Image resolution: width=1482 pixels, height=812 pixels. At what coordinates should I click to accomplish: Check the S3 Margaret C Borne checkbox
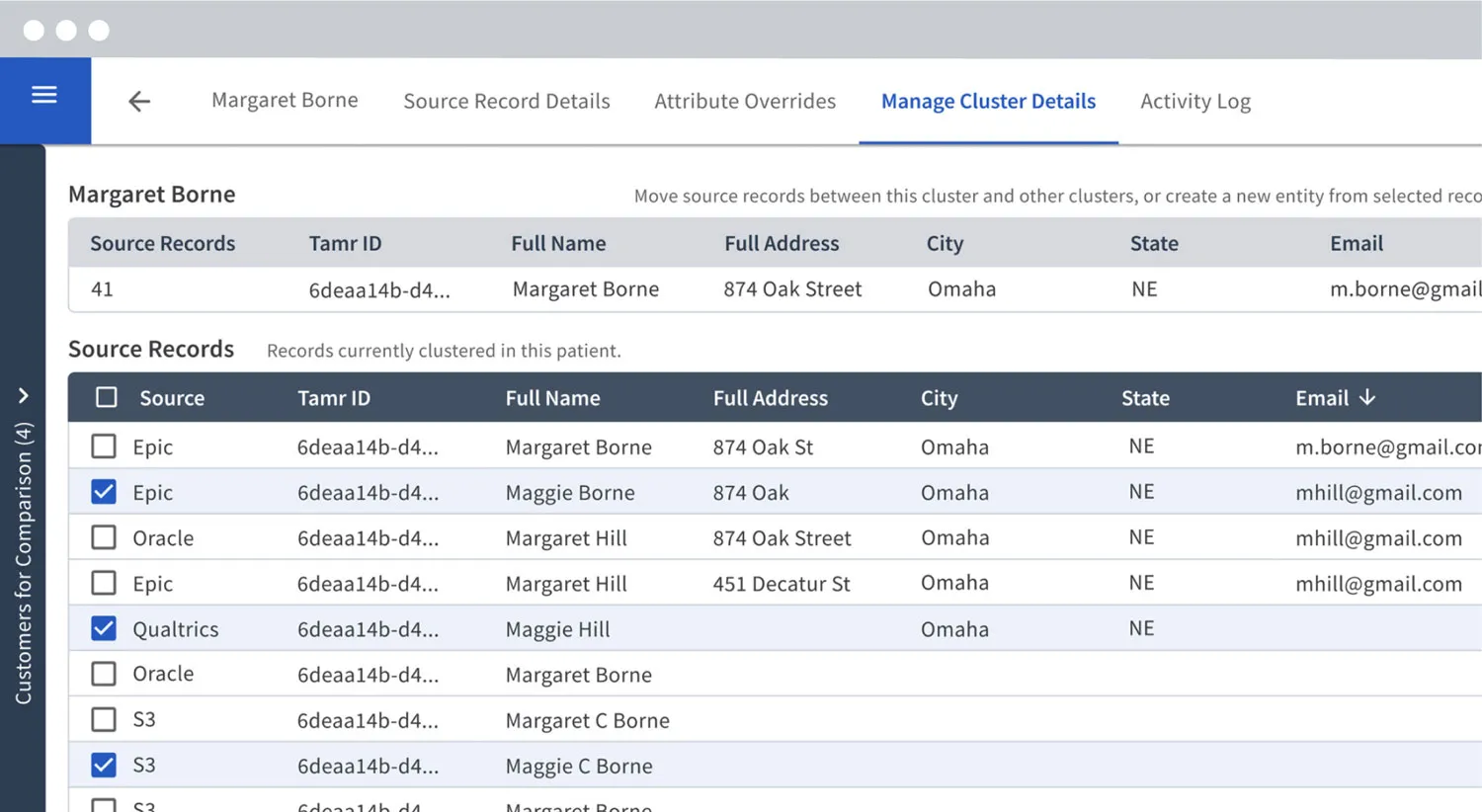point(104,719)
